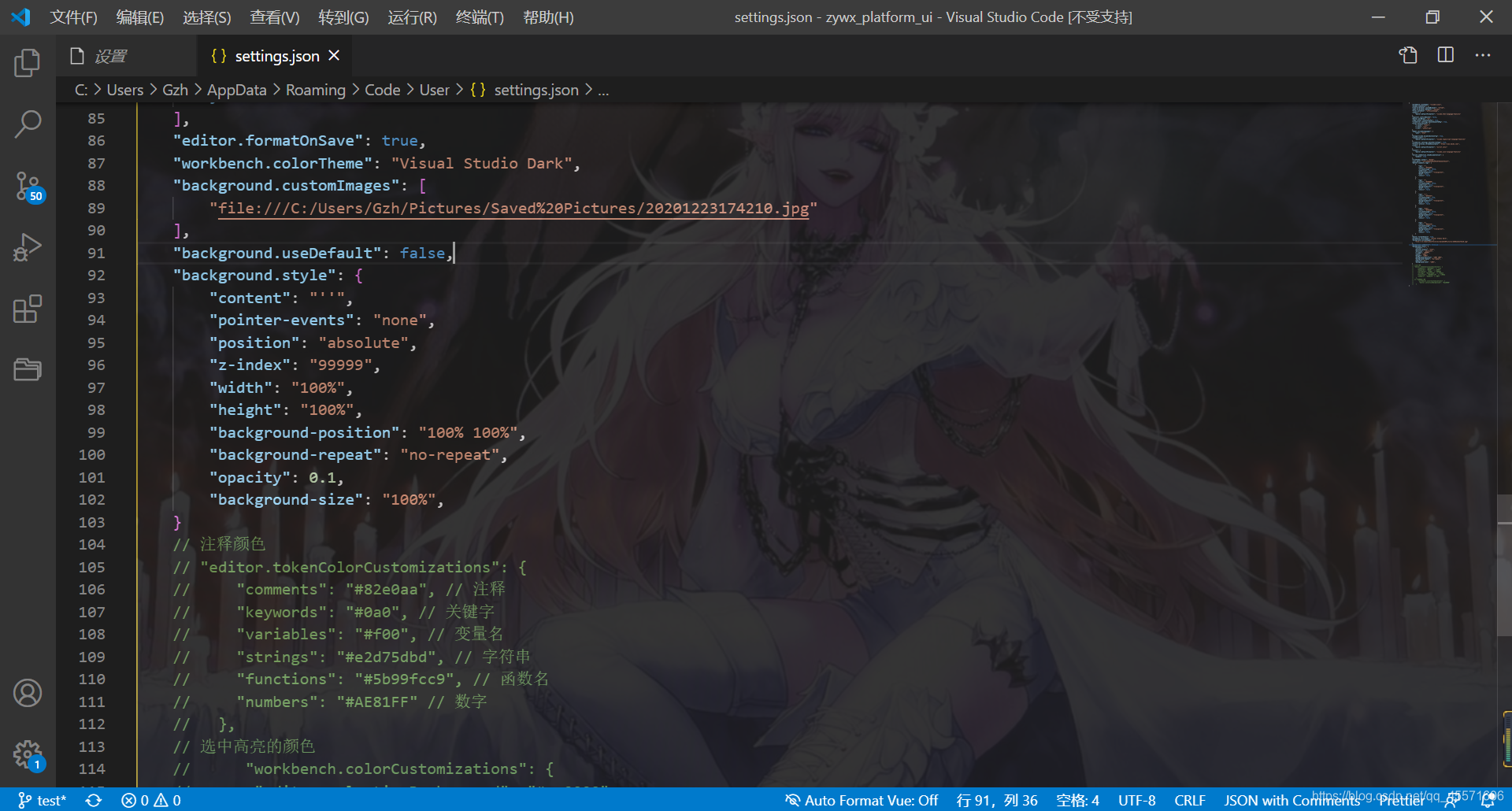
Task: Show errors count in status bar
Action: (x=135, y=800)
